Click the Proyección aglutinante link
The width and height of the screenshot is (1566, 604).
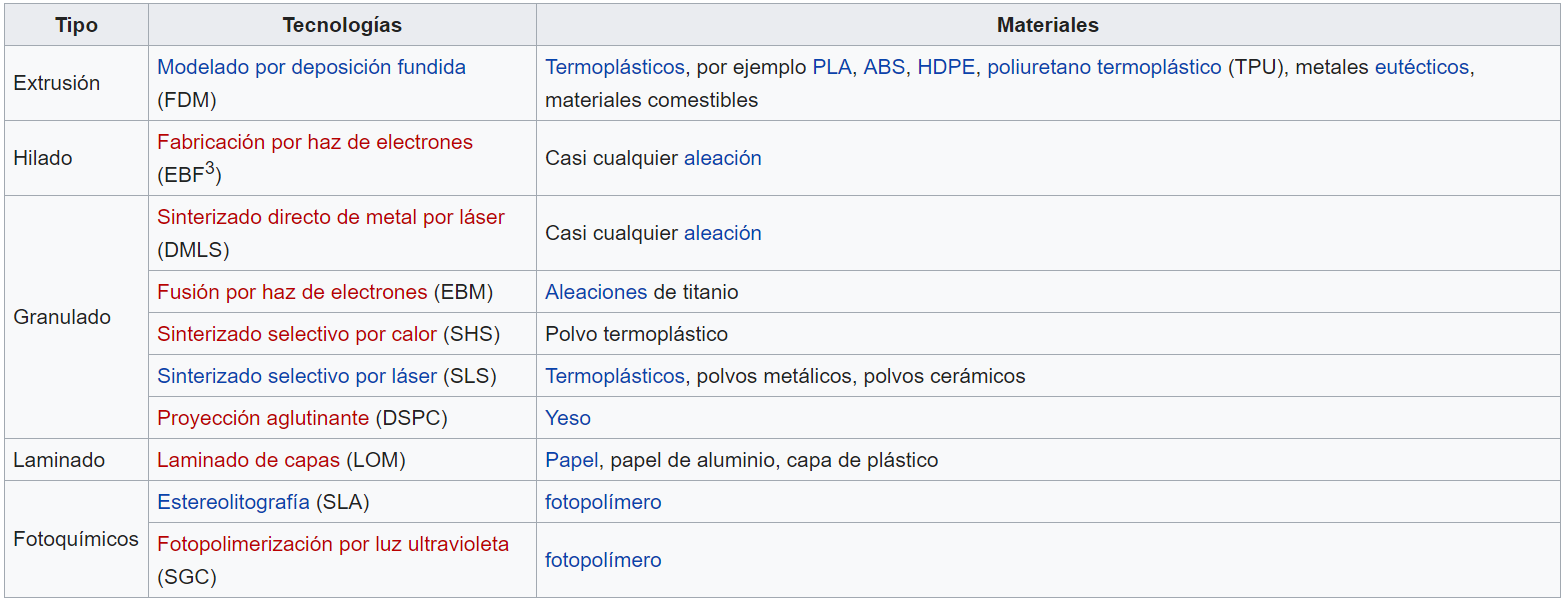tap(263, 418)
